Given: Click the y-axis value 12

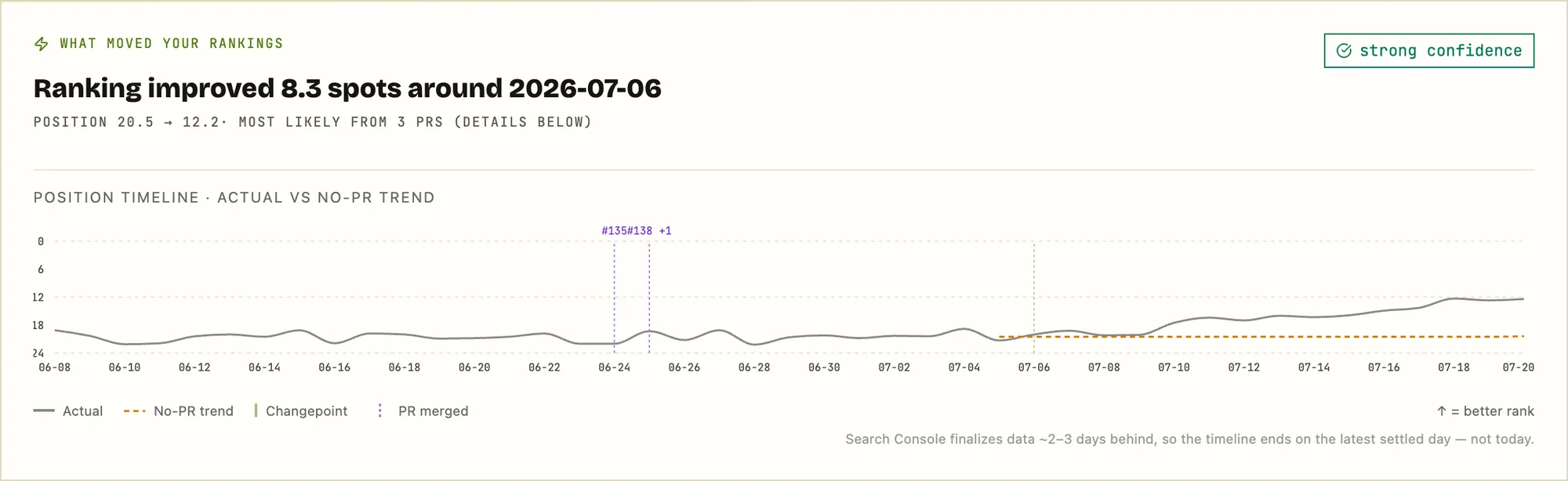Looking at the screenshot, I should pyautogui.click(x=38, y=298).
